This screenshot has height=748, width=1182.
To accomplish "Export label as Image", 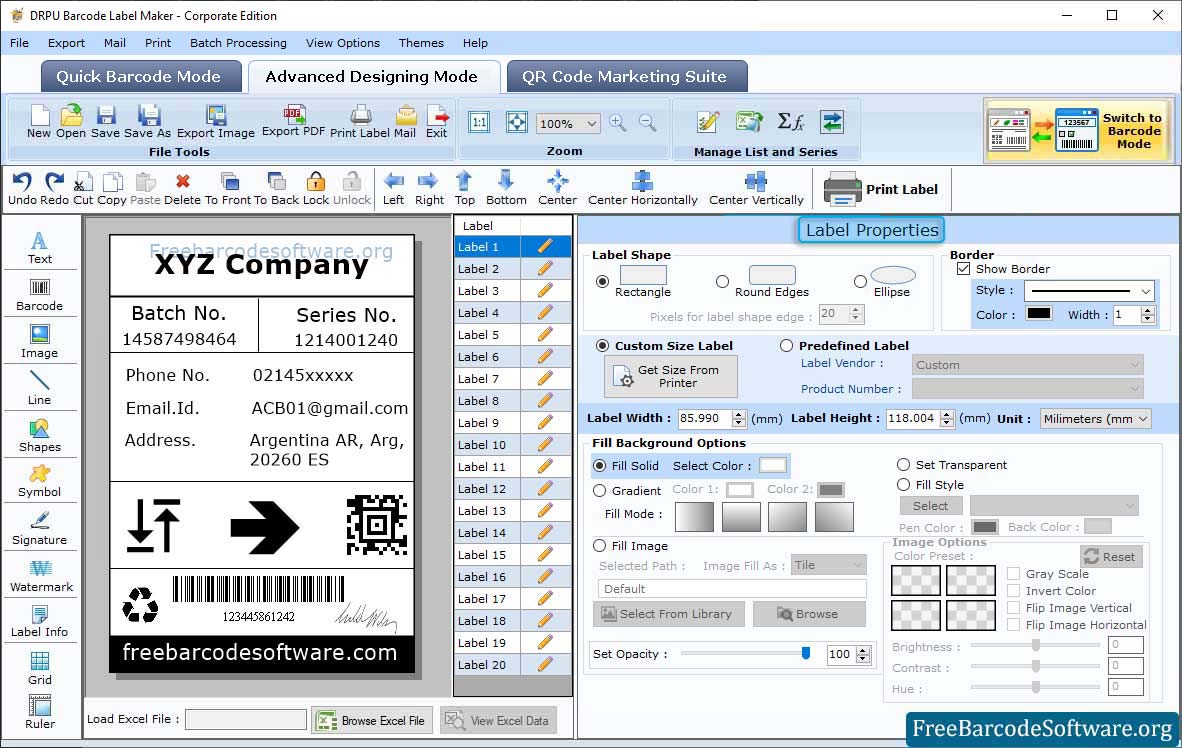I will 216,122.
